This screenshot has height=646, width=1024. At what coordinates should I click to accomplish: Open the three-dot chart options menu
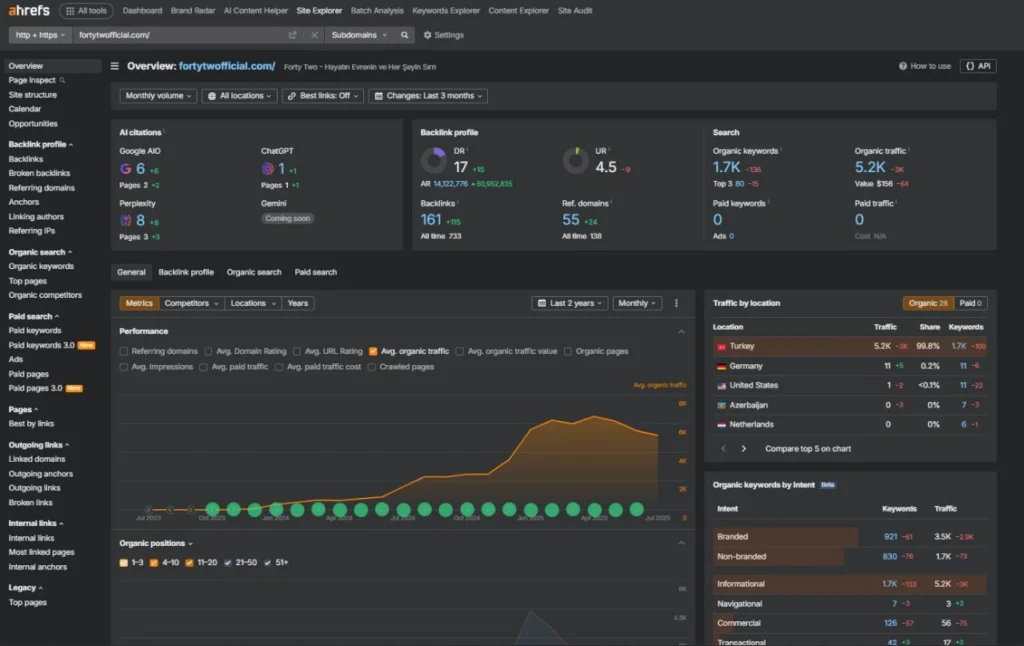(x=676, y=303)
